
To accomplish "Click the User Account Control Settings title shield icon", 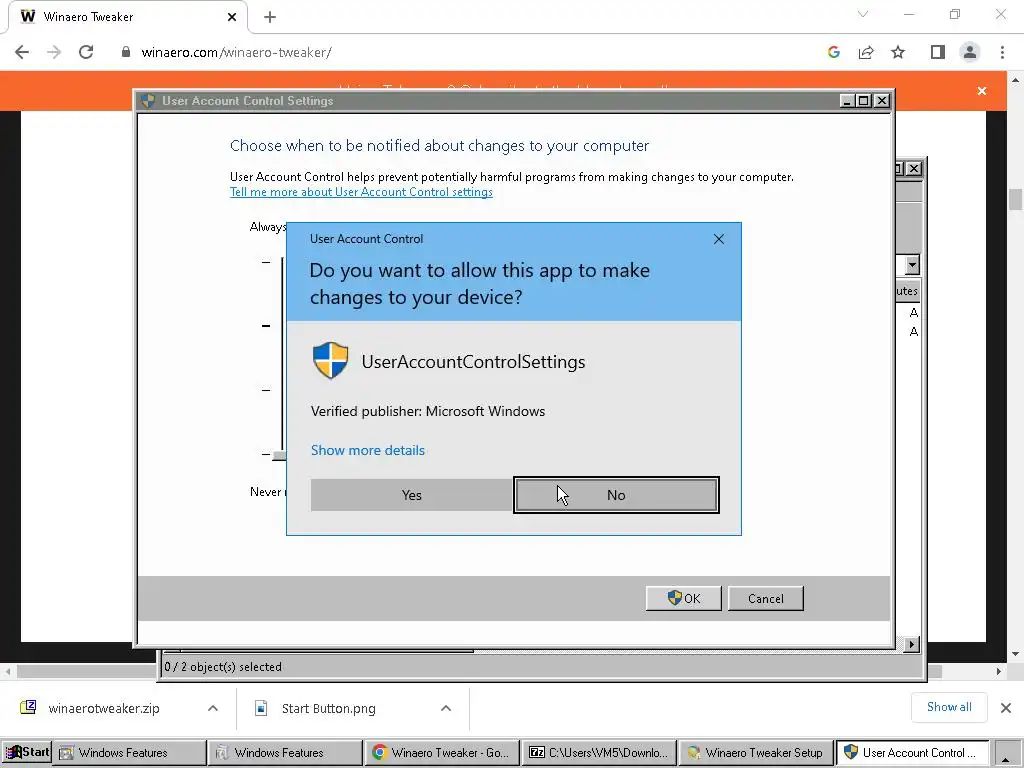I will (148, 101).
